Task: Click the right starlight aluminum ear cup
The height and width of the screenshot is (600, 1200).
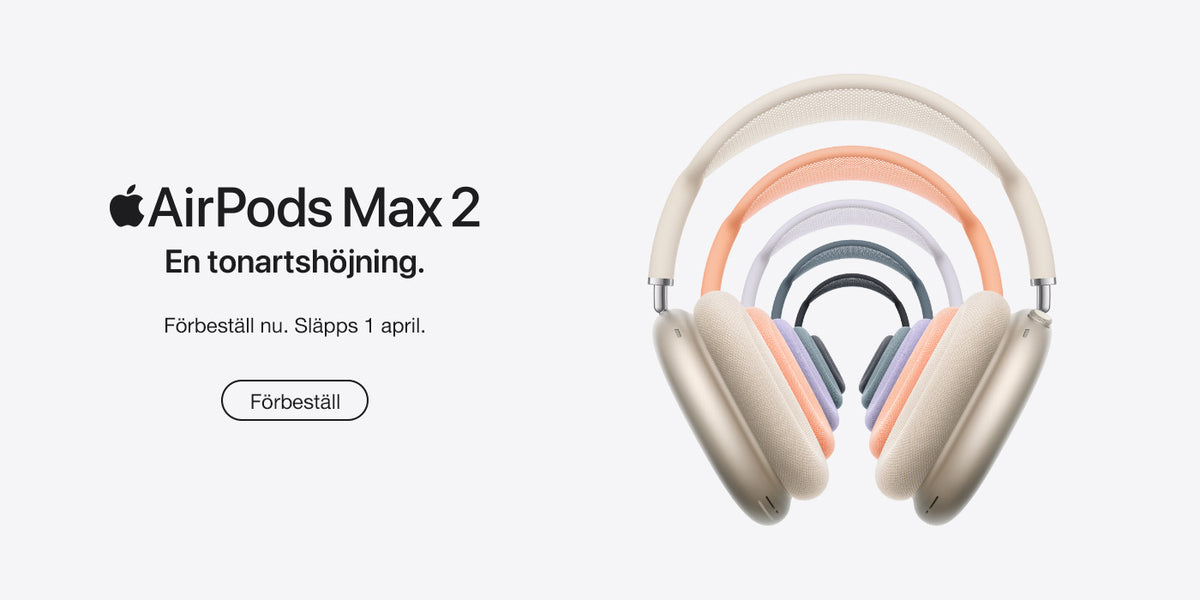Action: pyautogui.click(x=1000, y=415)
